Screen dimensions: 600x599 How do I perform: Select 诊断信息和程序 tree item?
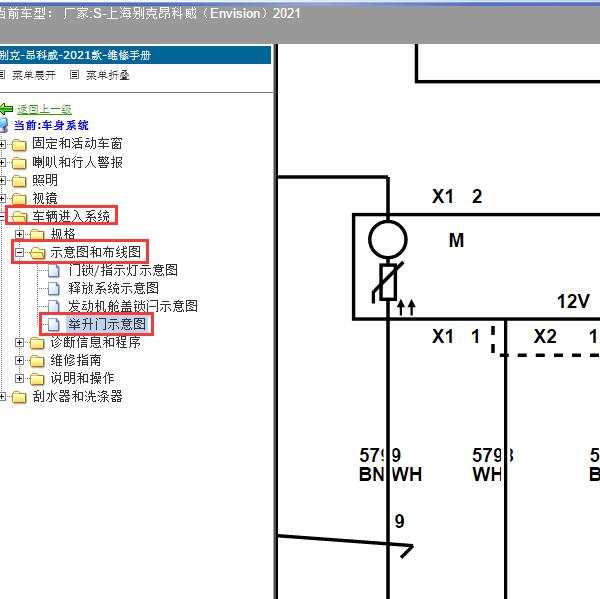coord(96,342)
